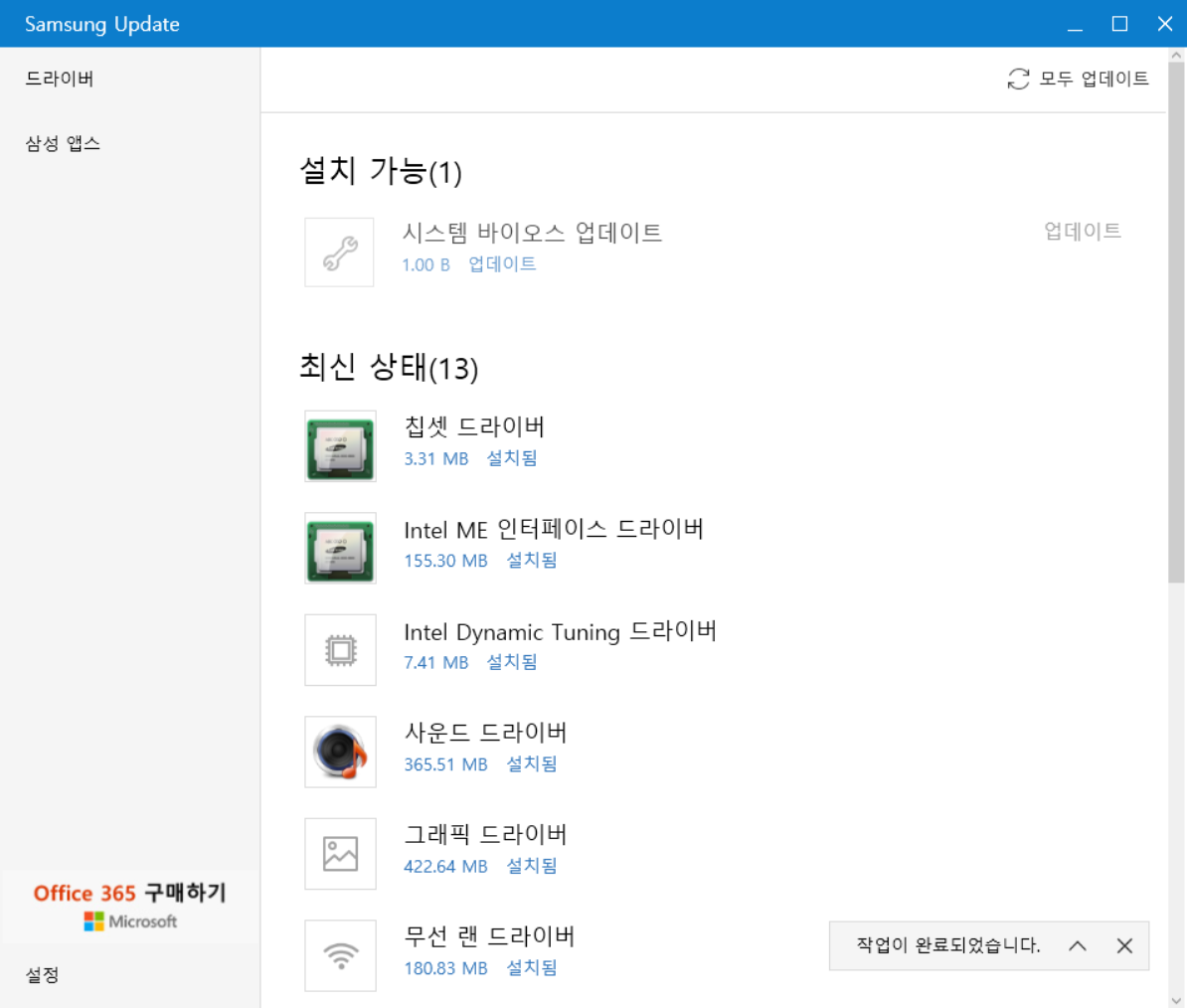Click the blue 업데이트 link under 시스템 바이오스
Screen dimensions: 1187x1008
pyautogui.click(x=502, y=264)
